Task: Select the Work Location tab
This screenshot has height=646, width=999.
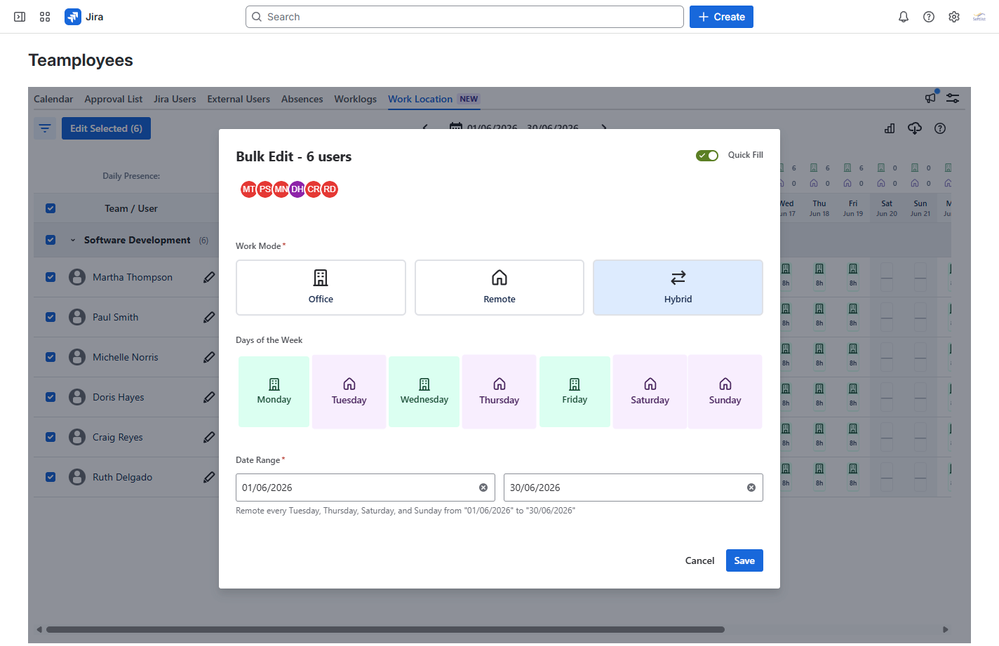Action: tap(434, 99)
